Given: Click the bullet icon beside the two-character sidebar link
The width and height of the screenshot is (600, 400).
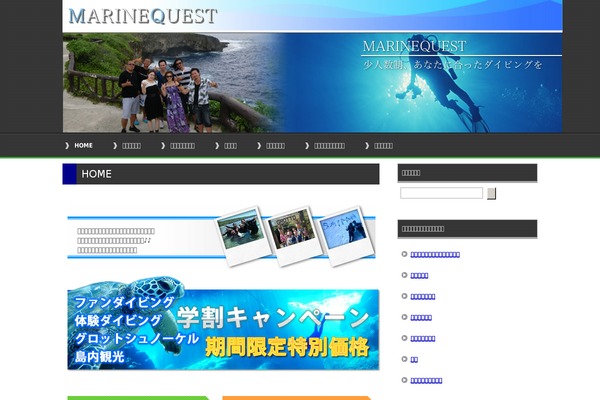Looking at the screenshot, I should 404,359.
